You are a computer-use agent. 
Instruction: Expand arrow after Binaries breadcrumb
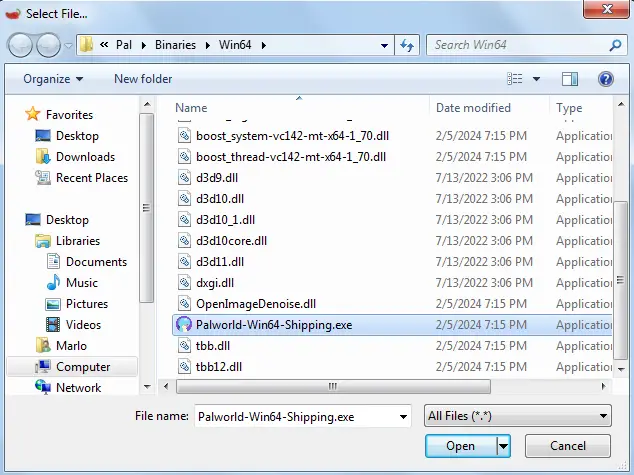click(207, 45)
